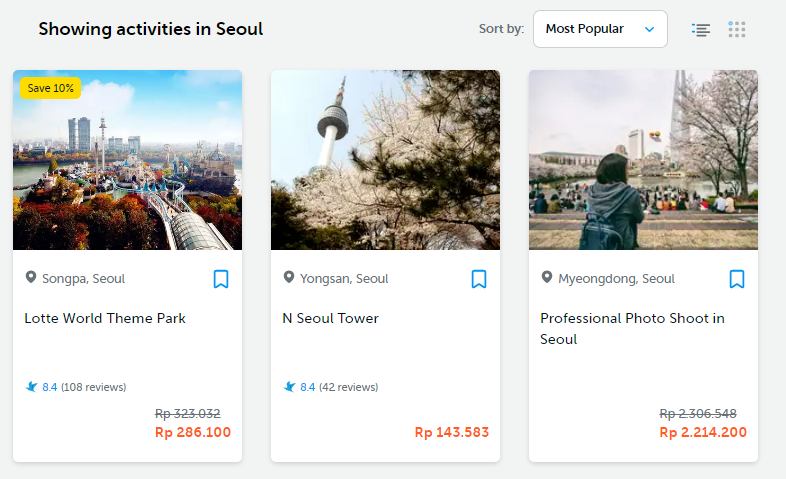
Task: Open the Myeongdong photo shoot image
Action: [x=643, y=160]
